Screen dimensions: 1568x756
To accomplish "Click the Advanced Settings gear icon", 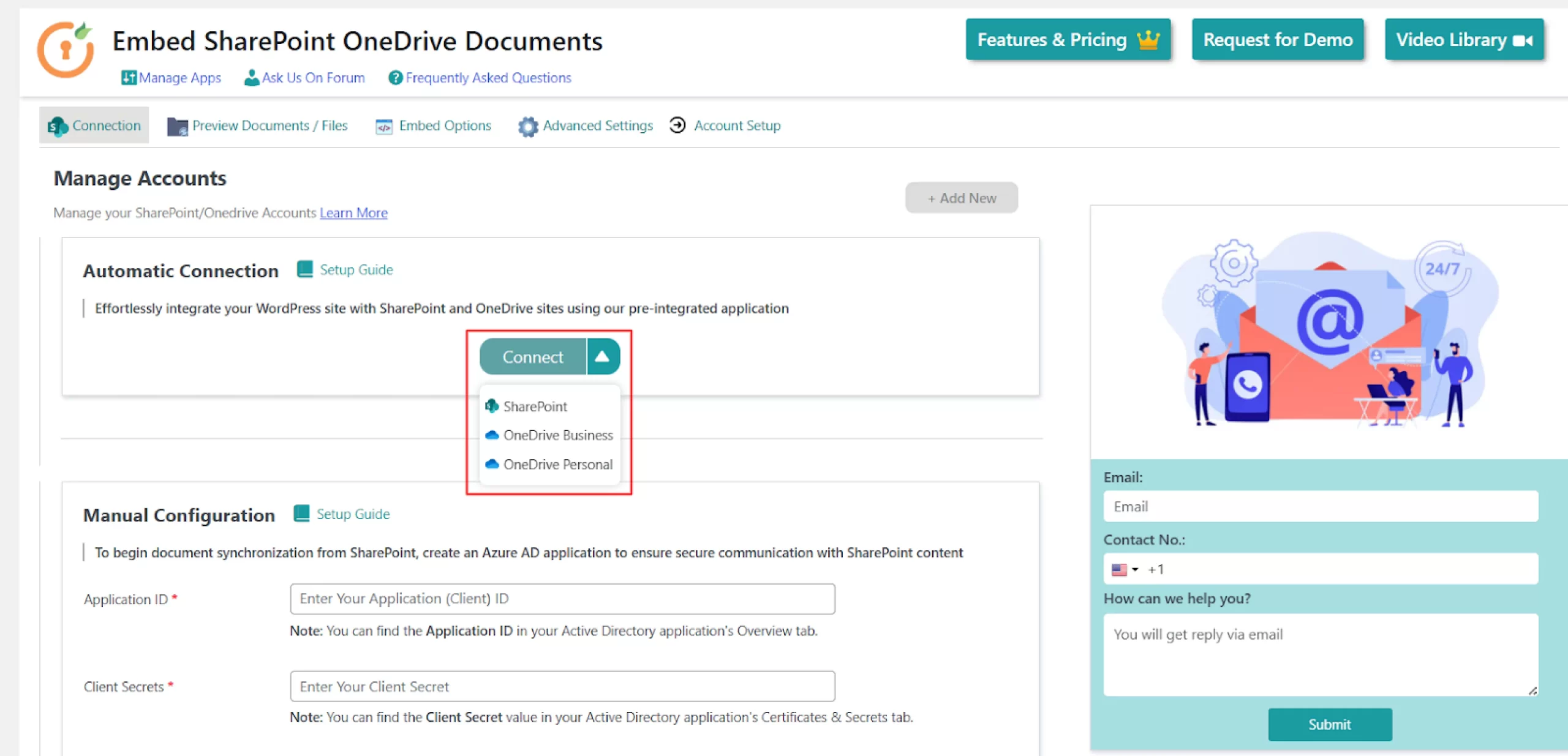I will point(527,126).
